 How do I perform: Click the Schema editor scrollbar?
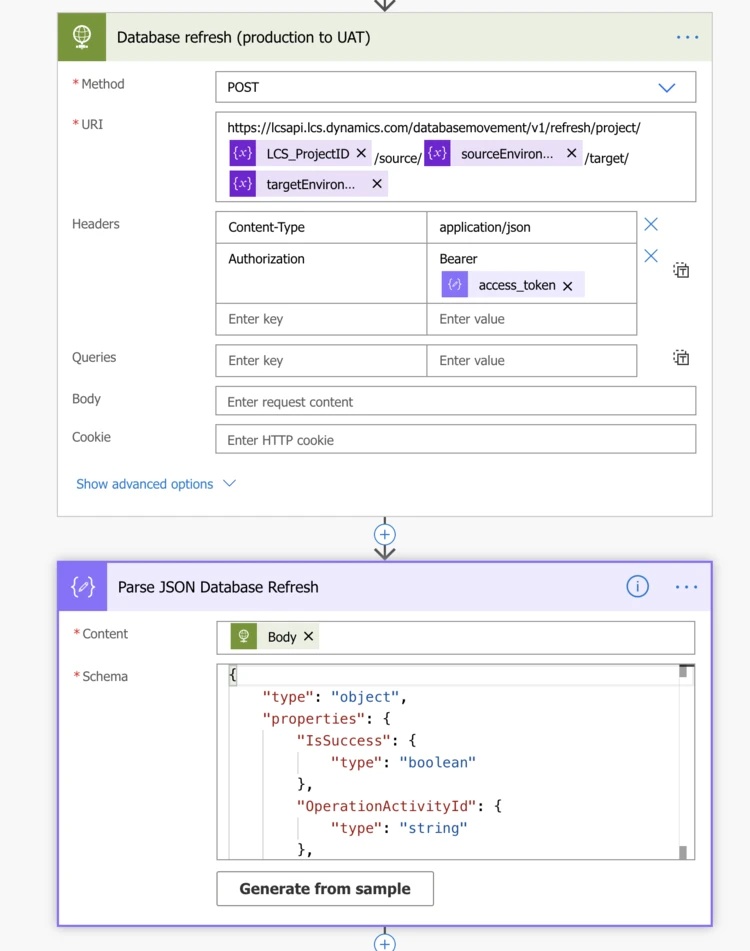click(684, 760)
